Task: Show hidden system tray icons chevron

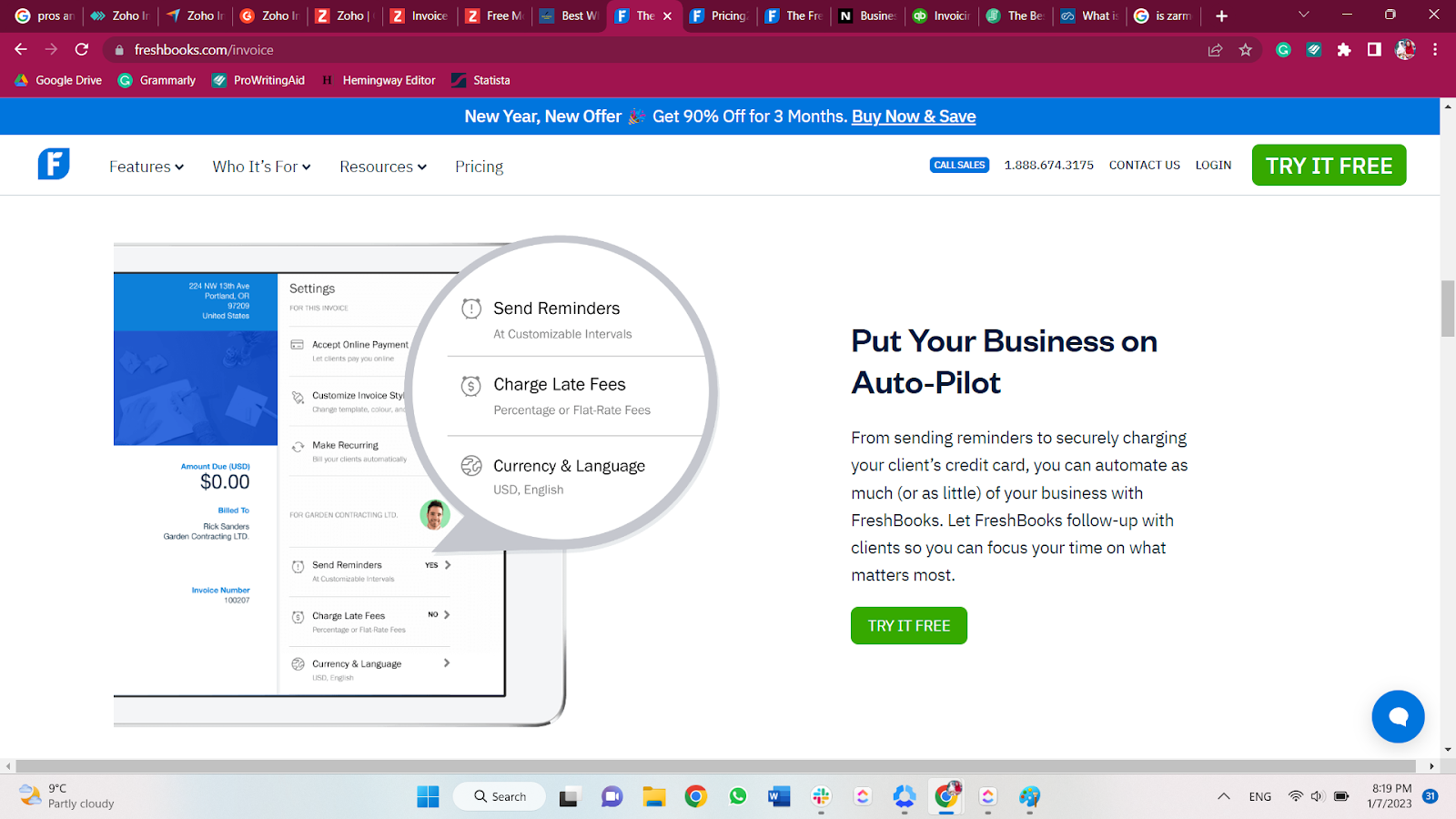Action: point(1224,797)
